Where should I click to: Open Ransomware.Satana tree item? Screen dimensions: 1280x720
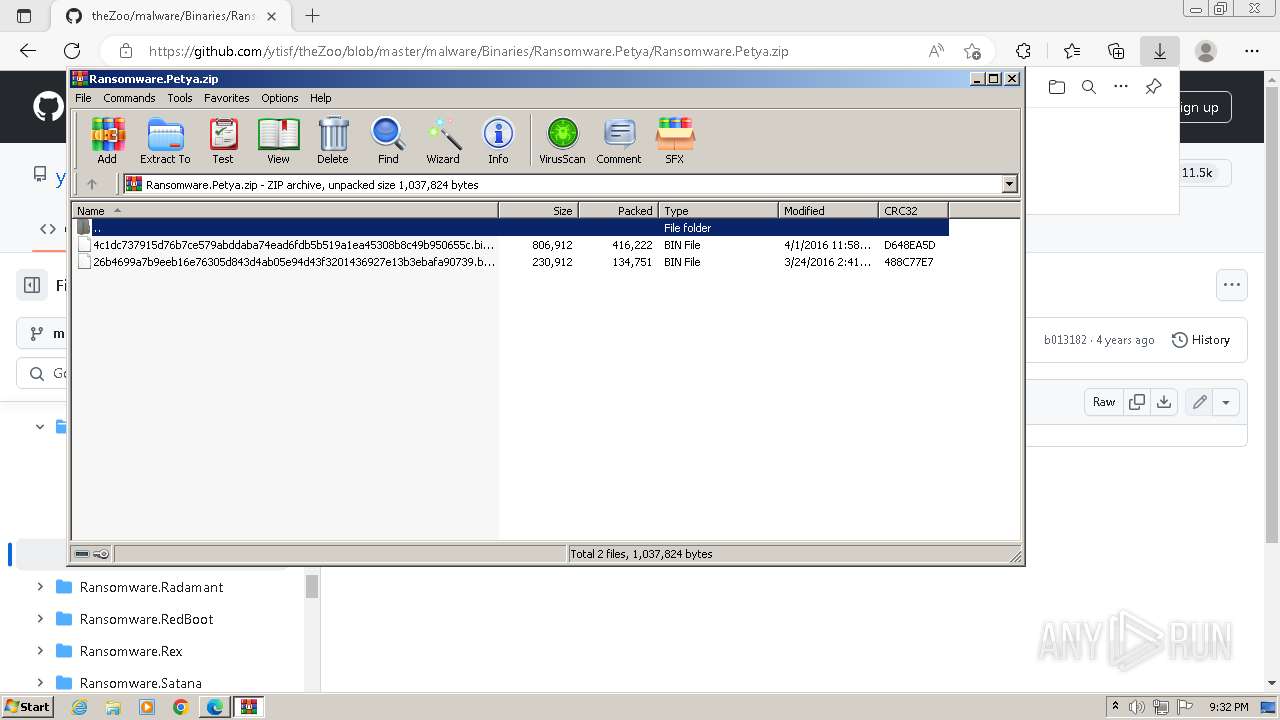coord(141,683)
